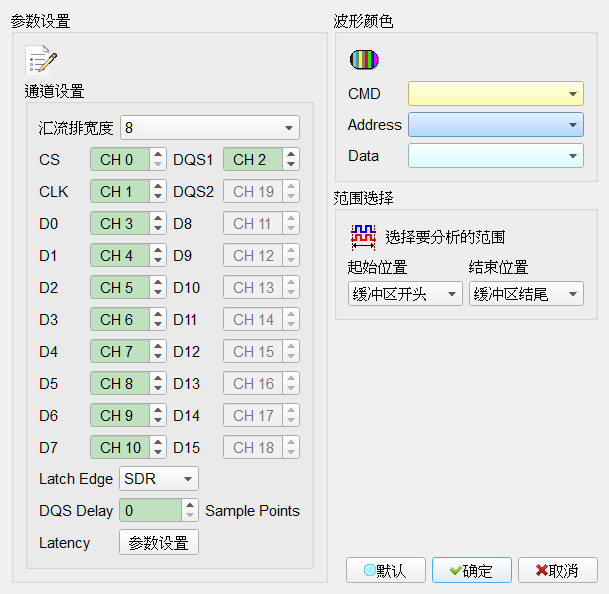Decrease the DQS Delay value
The image size is (609, 594).
(190, 516)
